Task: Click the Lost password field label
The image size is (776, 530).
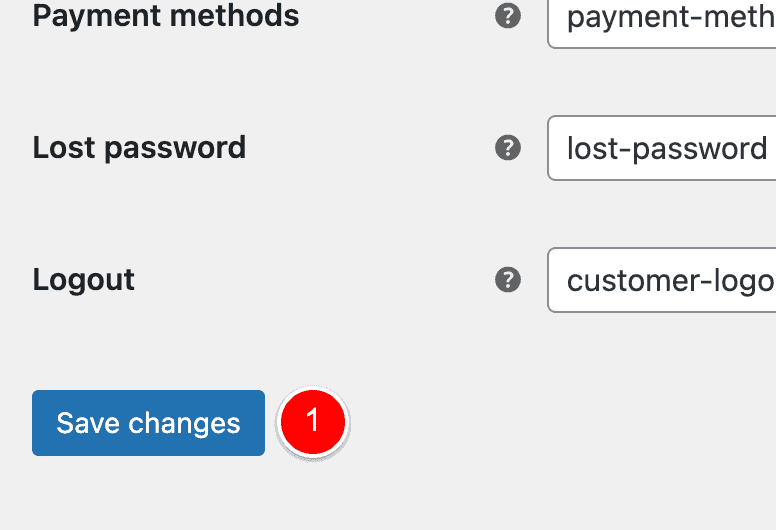Action: click(139, 147)
